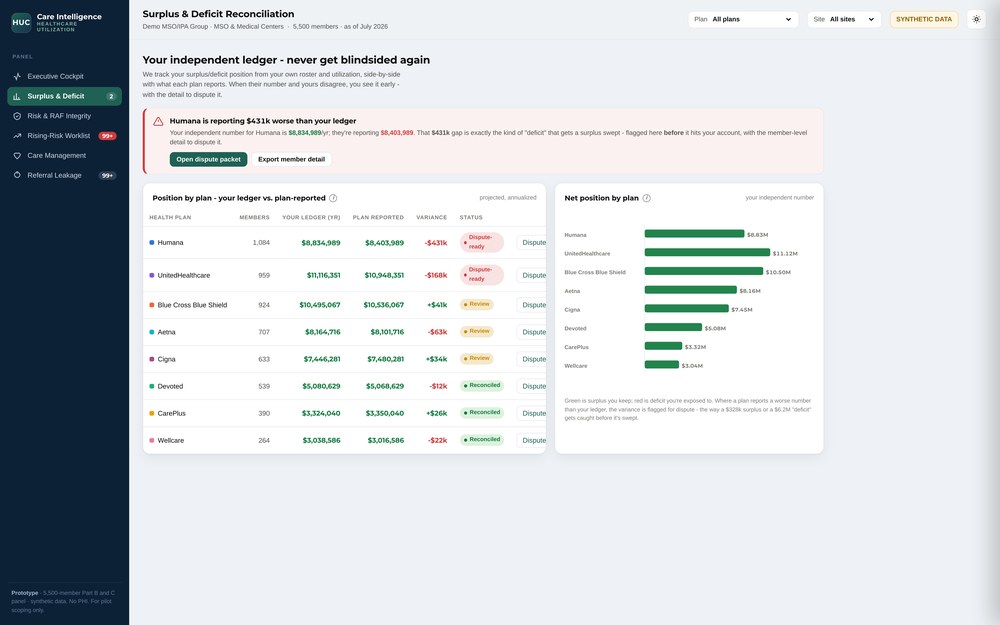Click the red 99+ badge on Rising-Risk Worklist
Image resolution: width=1000 pixels, height=625 pixels.
pyautogui.click(x=107, y=136)
